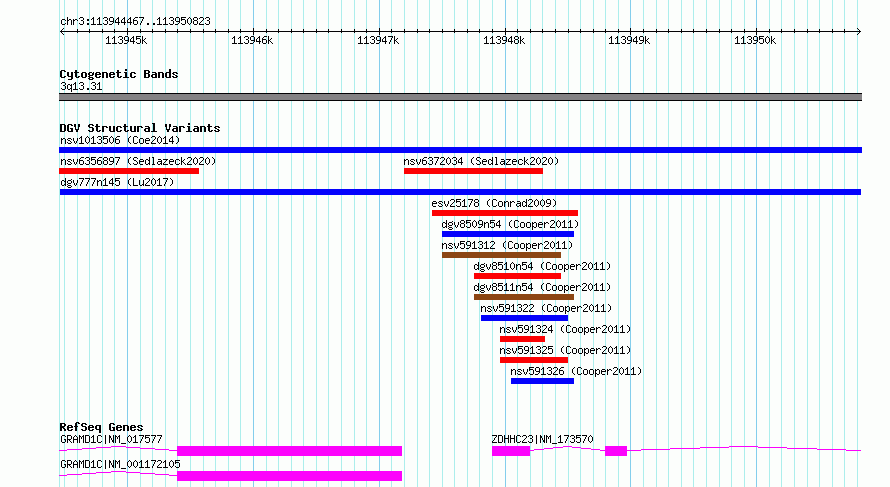Select the first ZDHHC23 exon block
Screen dimensions: 890x487
click(x=511, y=451)
